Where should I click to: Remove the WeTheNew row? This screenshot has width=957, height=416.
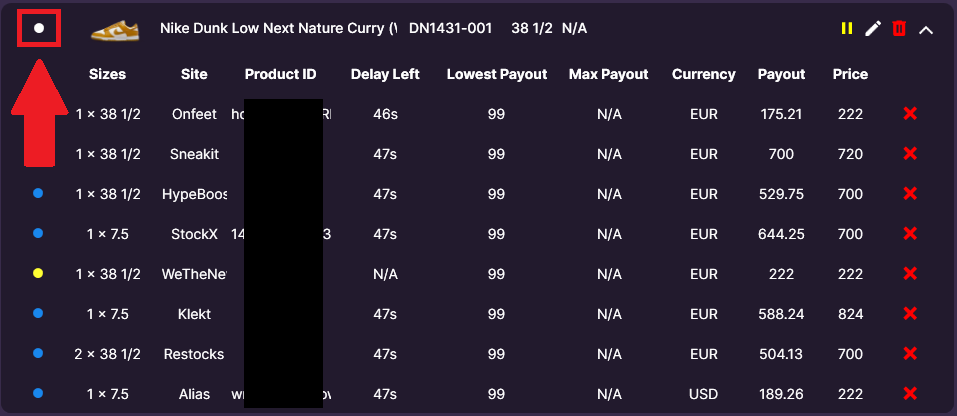point(910,274)
